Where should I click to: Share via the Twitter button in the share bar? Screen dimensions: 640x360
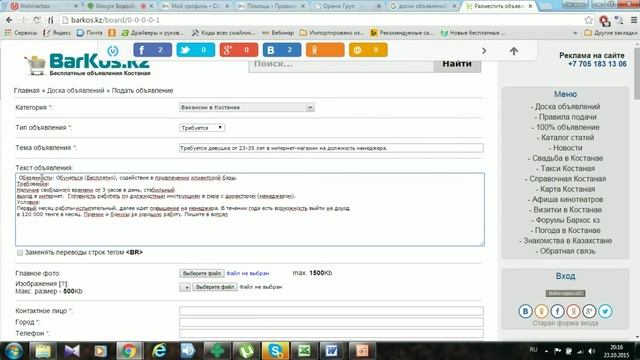point(196,50)
